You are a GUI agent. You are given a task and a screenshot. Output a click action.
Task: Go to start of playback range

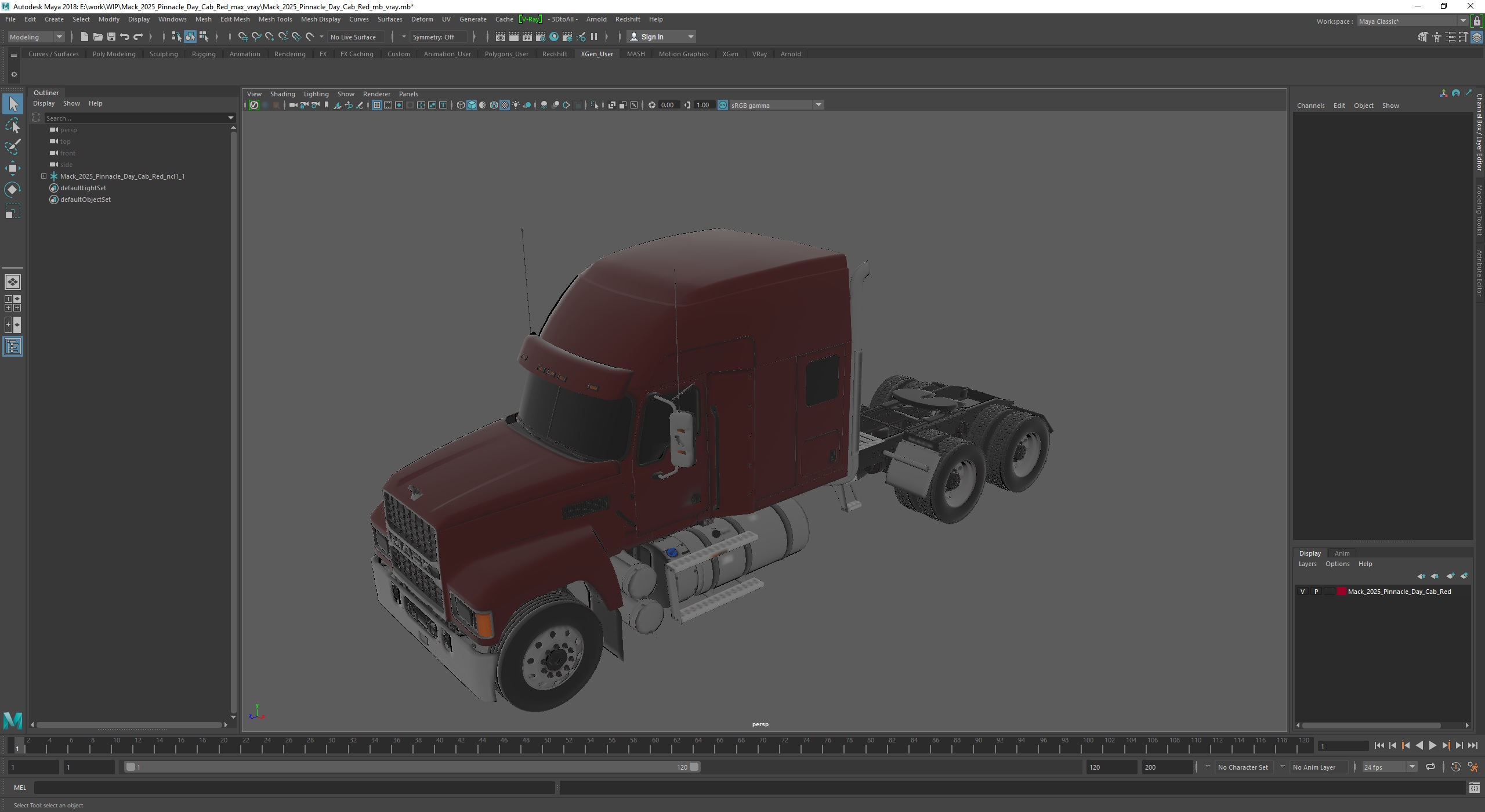[1379, 746]
